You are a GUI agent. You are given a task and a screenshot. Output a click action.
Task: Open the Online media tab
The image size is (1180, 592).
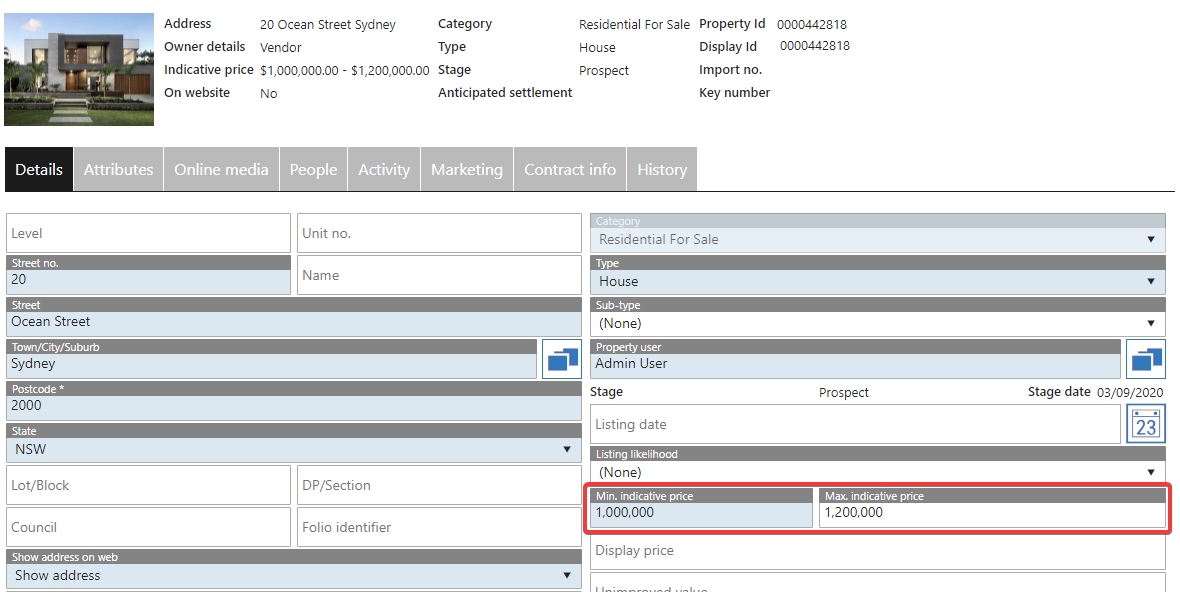[x=221, y=170]
